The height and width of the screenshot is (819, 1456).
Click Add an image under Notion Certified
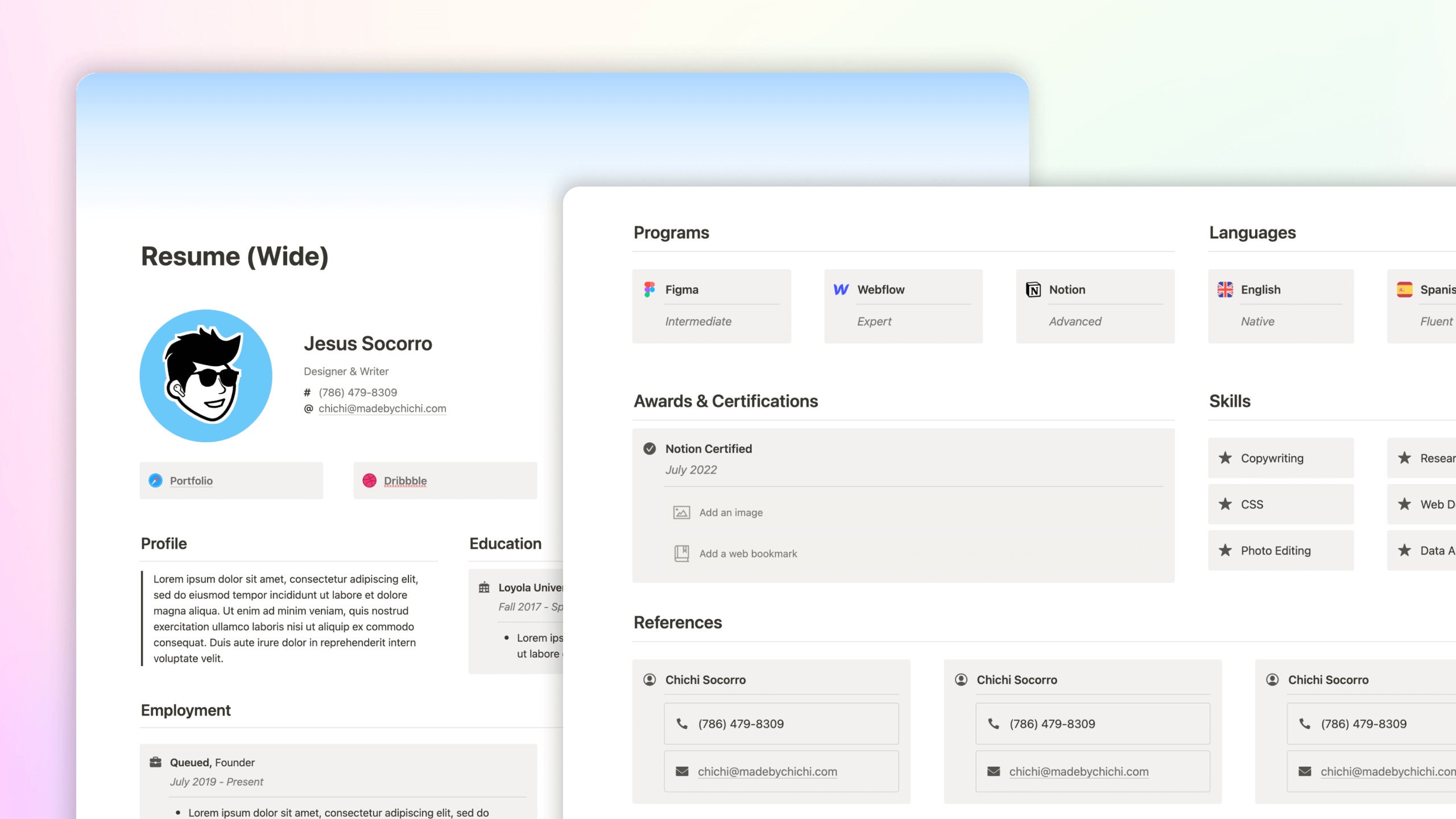click(x=731, y=512)
